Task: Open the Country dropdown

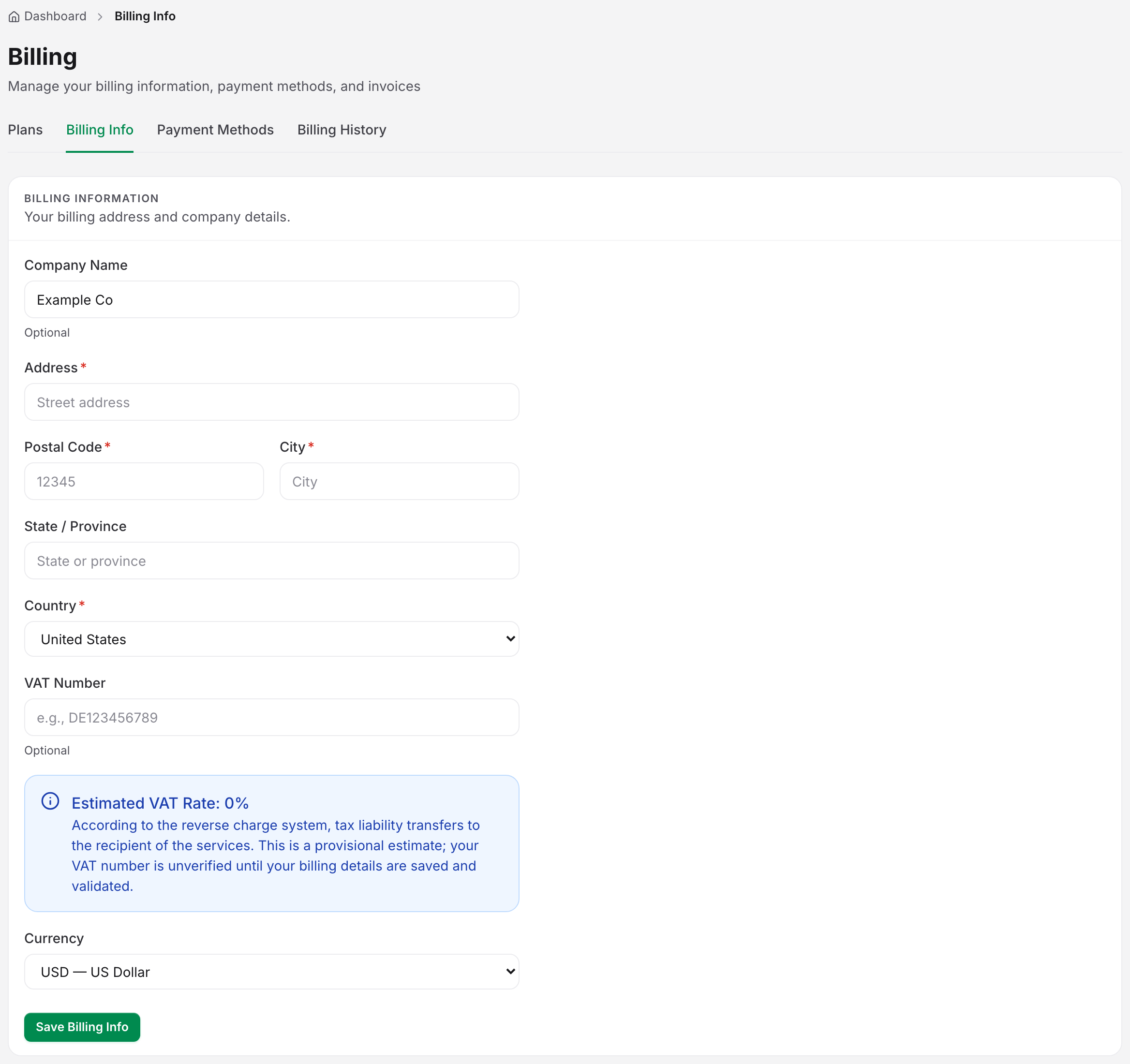Action: [x=272, y=639]
